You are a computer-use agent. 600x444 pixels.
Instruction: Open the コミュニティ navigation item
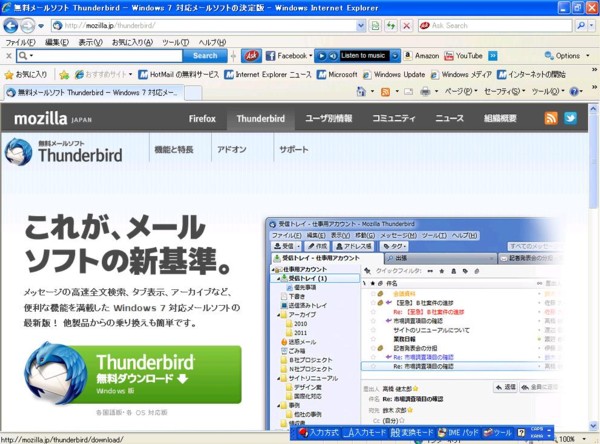tap(393, 119)
